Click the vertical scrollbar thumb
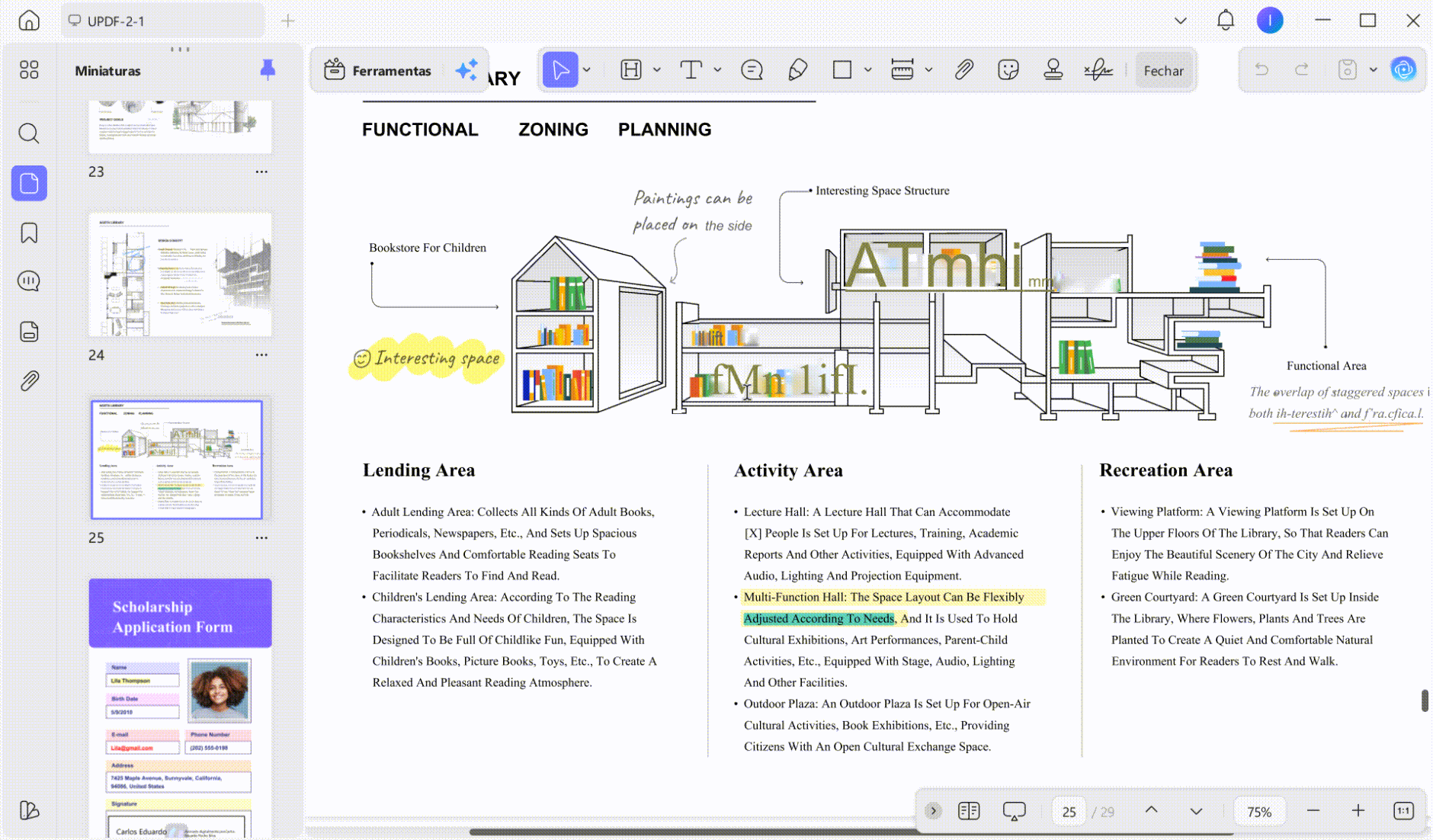1433x840 pixels. 1425,701
